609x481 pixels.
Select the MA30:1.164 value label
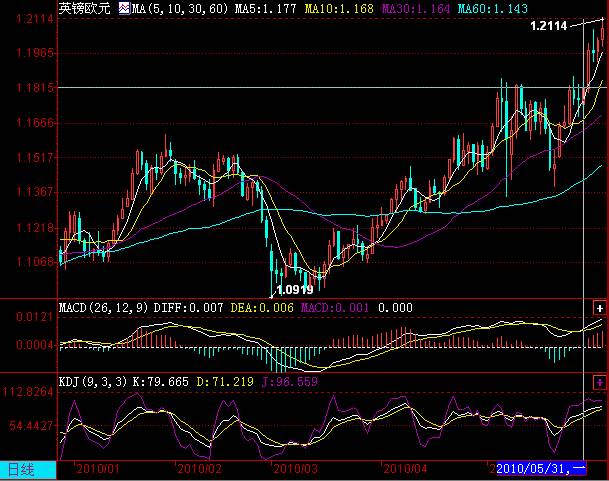pyautogui.click(x=416, y=9)
